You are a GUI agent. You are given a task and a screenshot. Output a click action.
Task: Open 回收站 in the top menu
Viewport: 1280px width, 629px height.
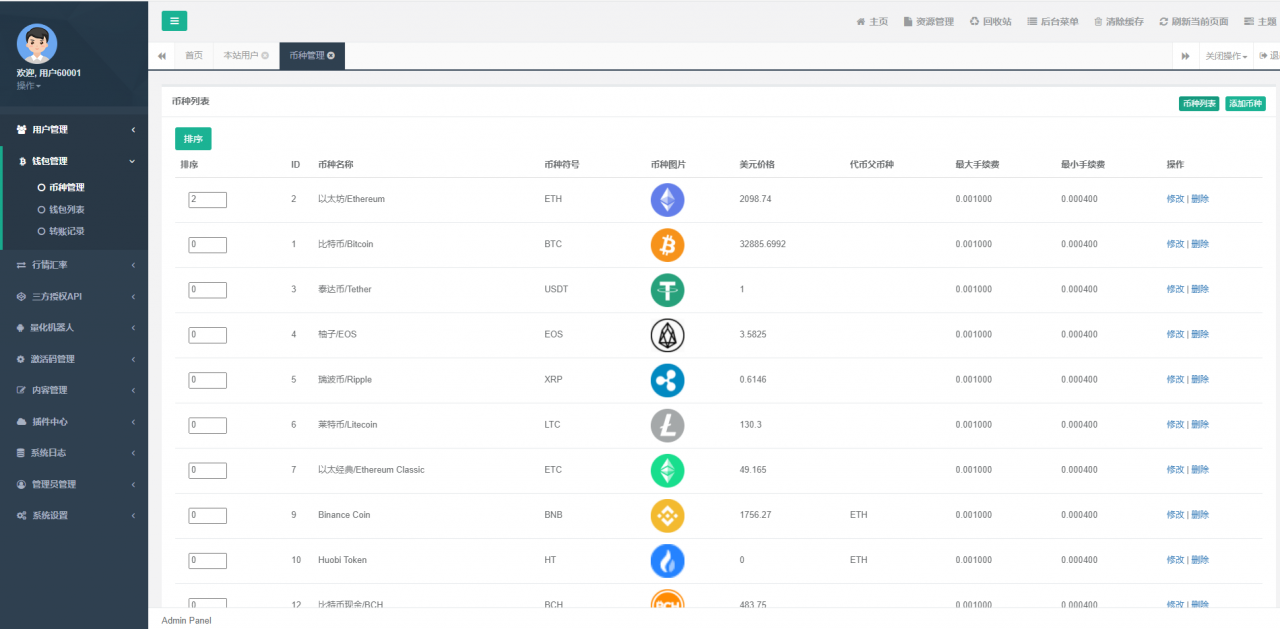[x=990, y=22]
